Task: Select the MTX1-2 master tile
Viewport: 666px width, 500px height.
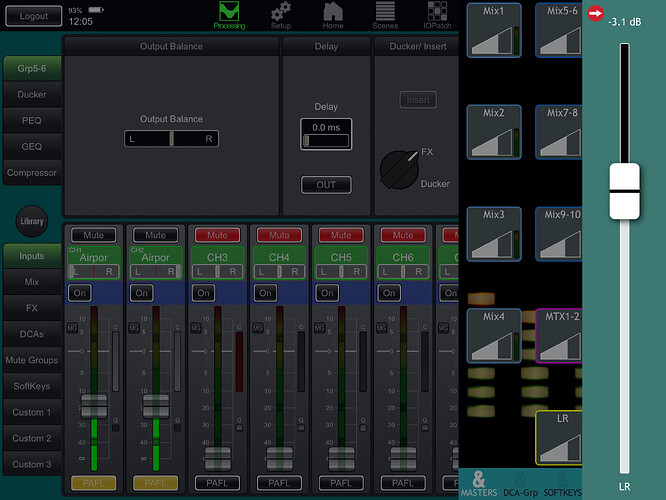Action: tap(559, 336)
